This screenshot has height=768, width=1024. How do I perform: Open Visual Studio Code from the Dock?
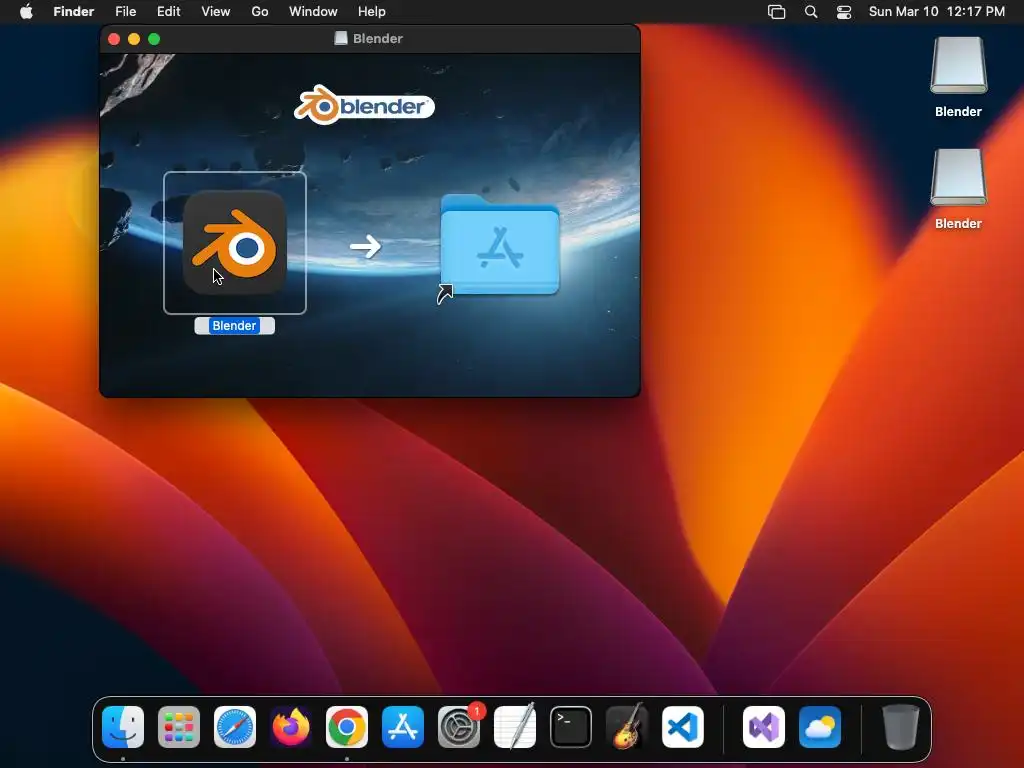click(x=683, y=727)
